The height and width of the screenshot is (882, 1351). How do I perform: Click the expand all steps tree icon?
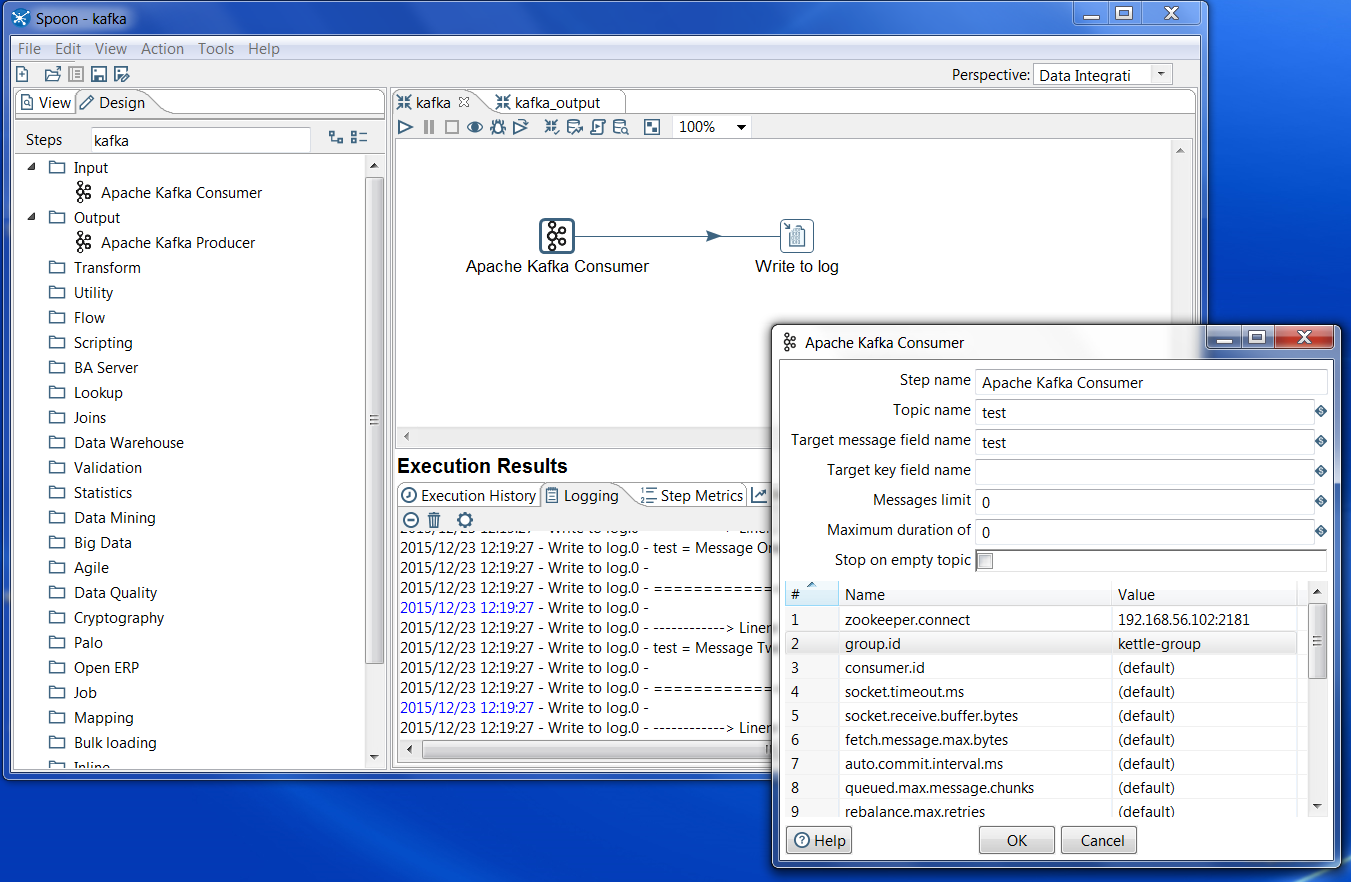pos(336,138)
